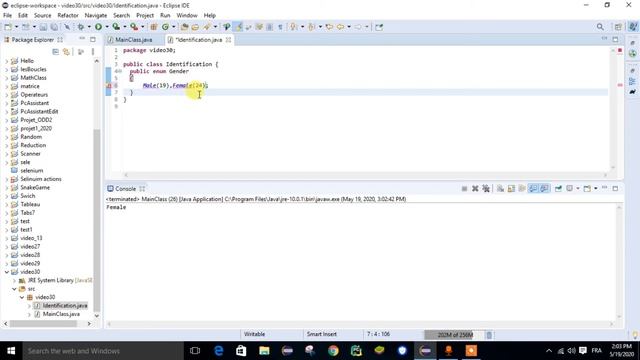Viewport: 640px width, 360px height.
Task: Open the Source menu
Action: 42,16
